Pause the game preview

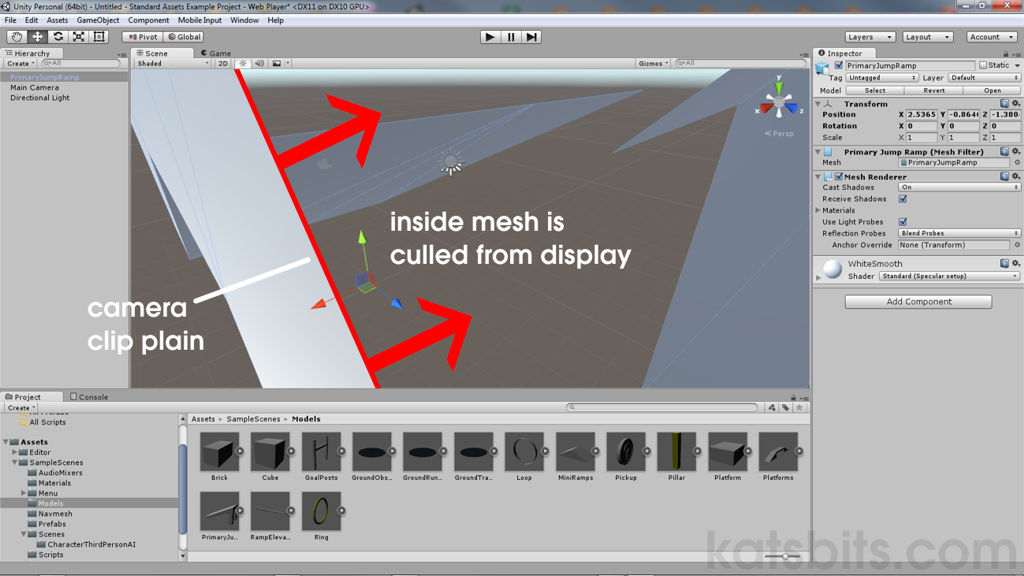(511, 37)
